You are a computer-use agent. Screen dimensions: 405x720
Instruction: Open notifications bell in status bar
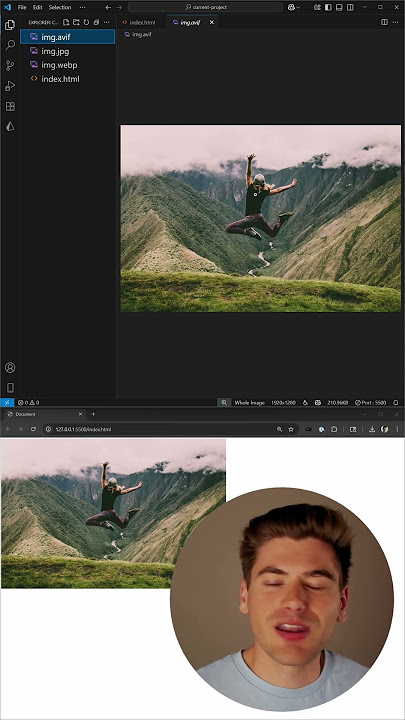tap(395, 402)
